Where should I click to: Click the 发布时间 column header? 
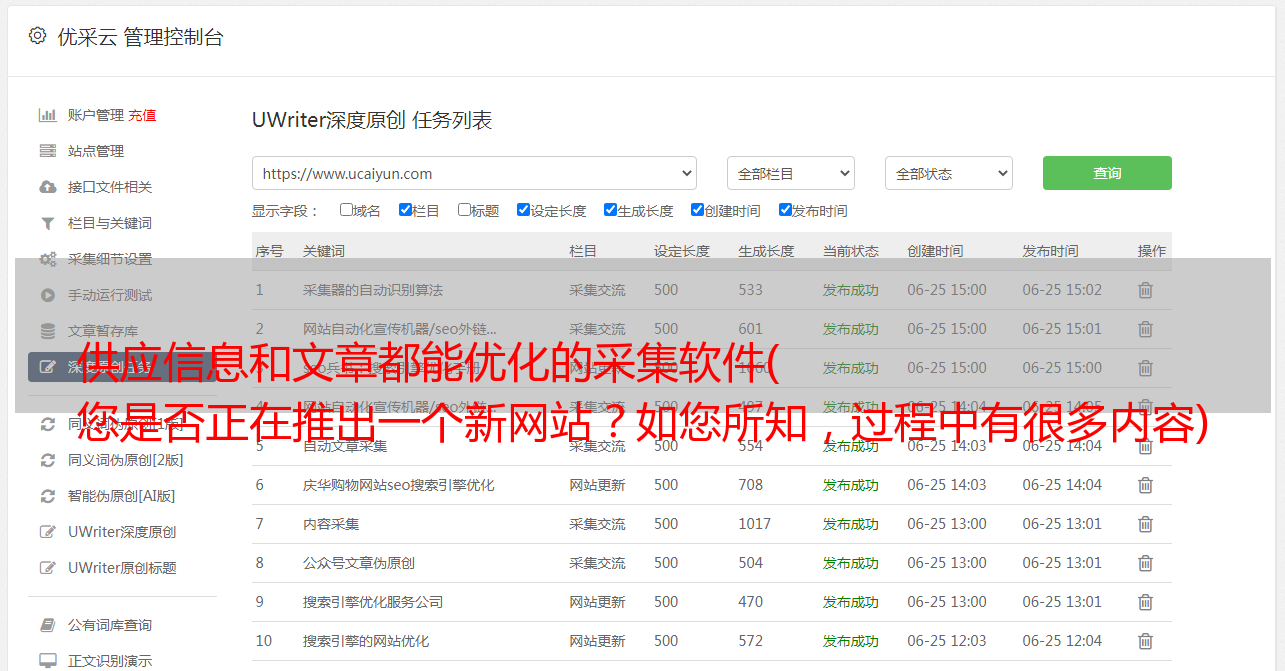point(1050,251)
